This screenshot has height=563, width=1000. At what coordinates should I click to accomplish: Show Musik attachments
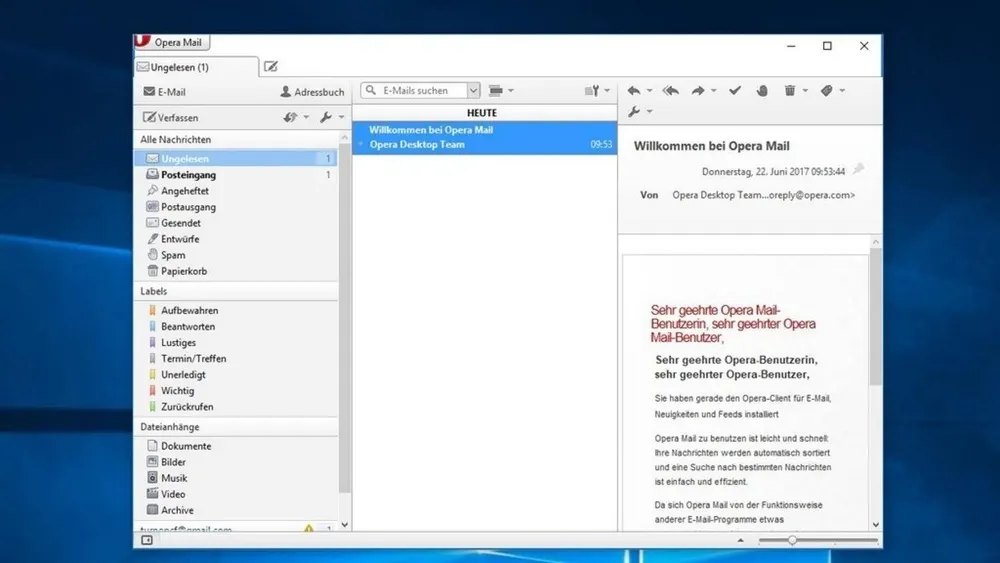[236, 478]
